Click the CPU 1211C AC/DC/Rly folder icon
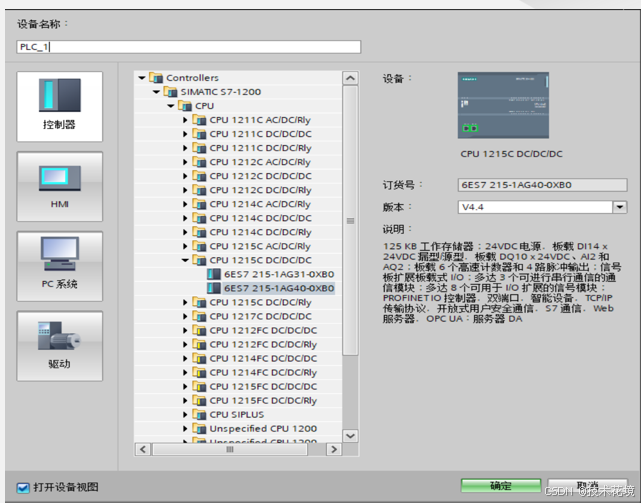The height and width of the screenshot is (503, 641). coord(199,120)
